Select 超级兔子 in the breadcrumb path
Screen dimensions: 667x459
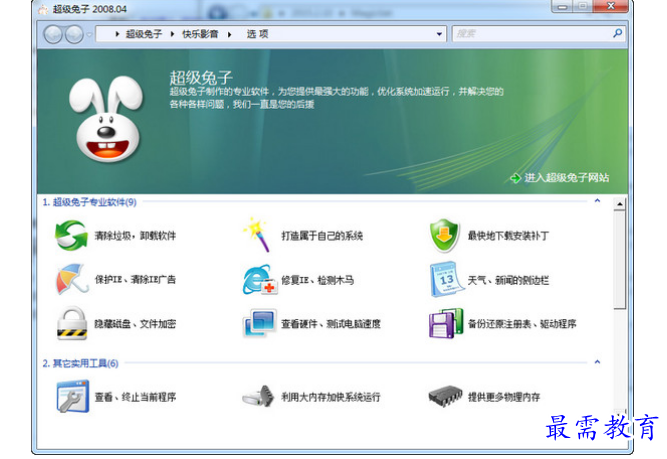(x=144, y=34)
